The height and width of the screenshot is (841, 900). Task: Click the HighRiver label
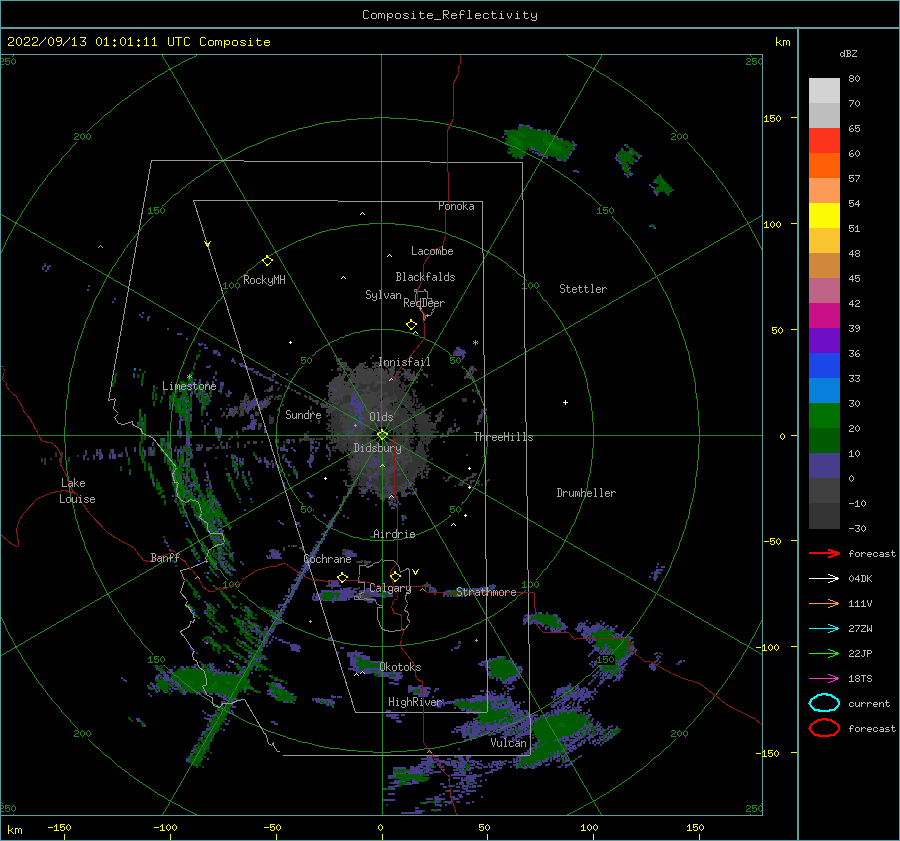[x=415, y=702]
